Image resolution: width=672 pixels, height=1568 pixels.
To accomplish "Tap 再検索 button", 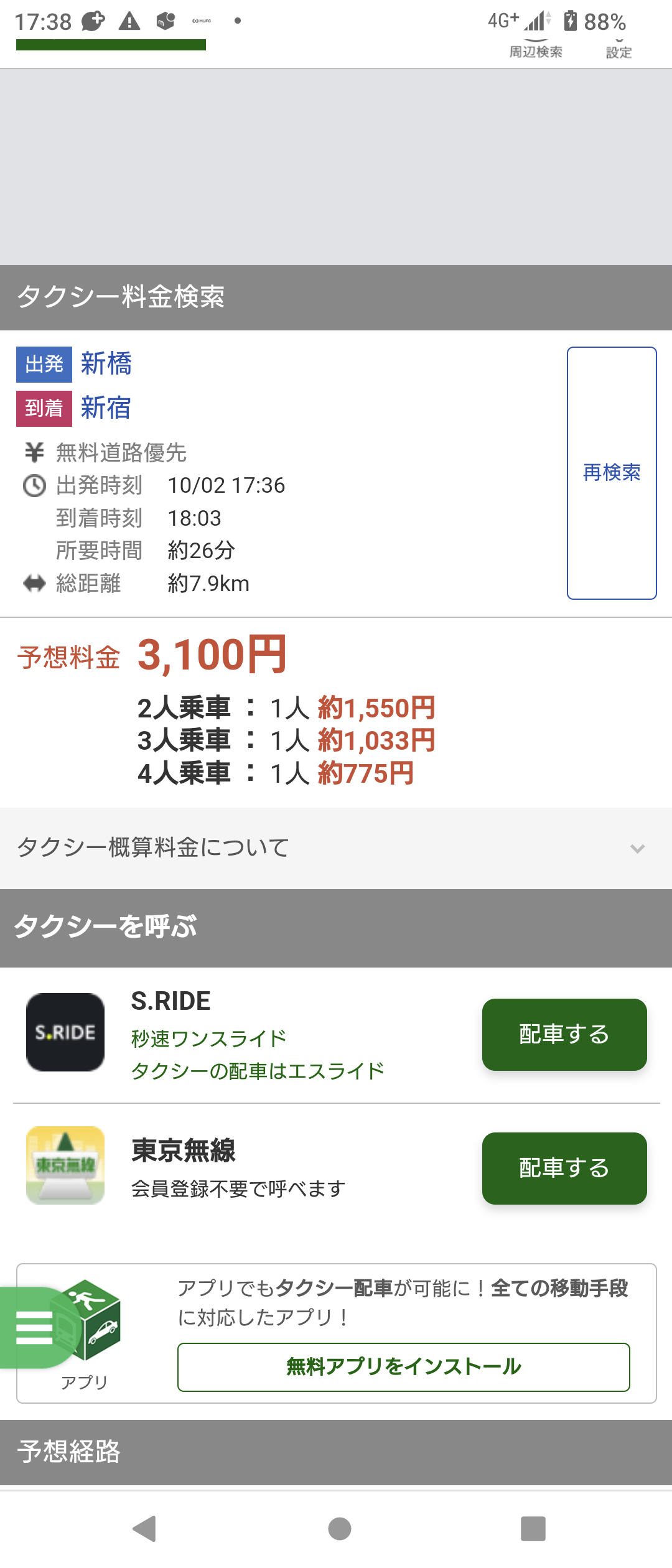I will click(612, 473).
